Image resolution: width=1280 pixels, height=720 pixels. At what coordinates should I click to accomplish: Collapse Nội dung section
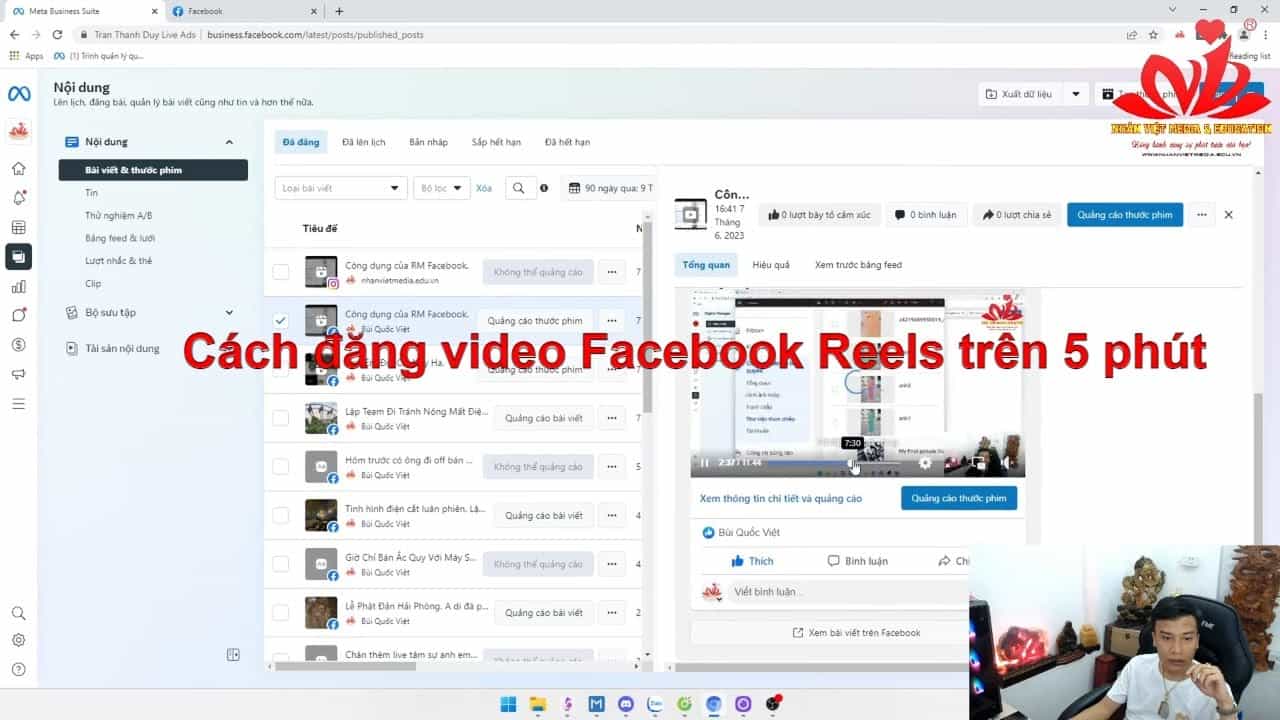229,142
